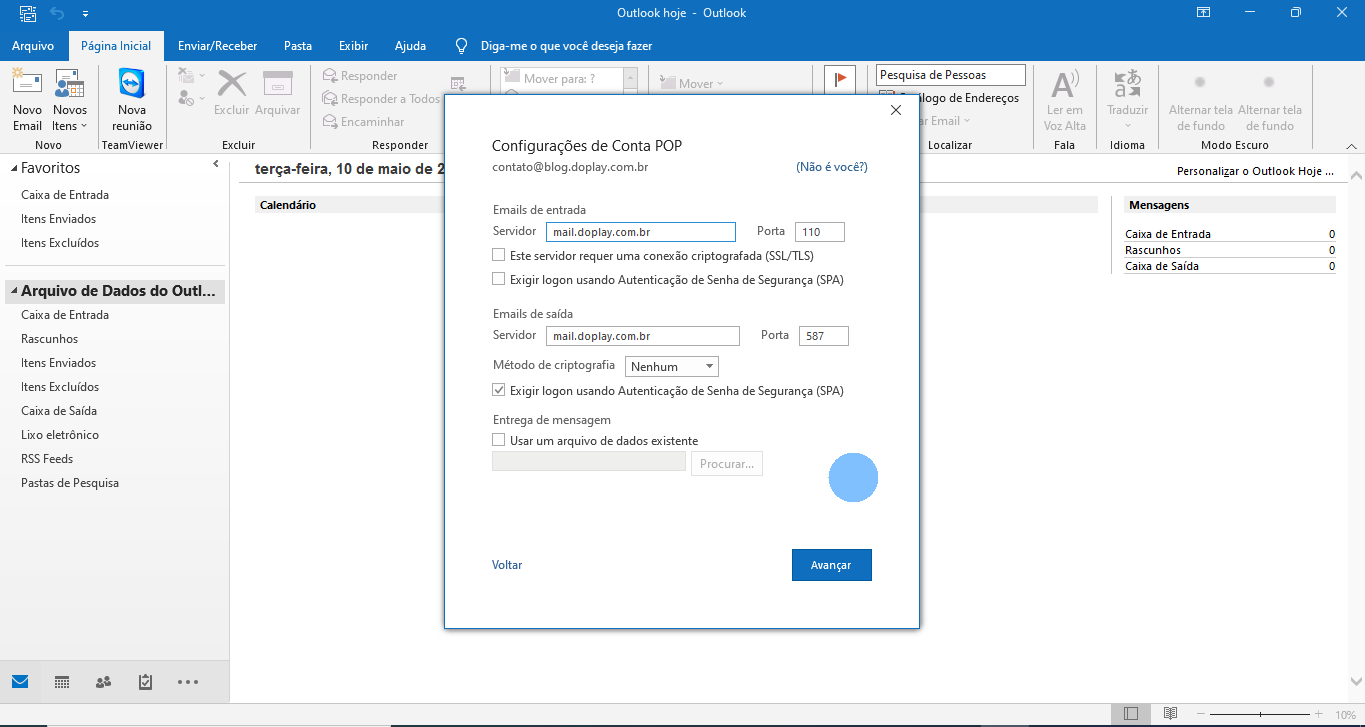Open the Exibir tab
Screen dimensions: 1365x727
(x=353, y=46)
